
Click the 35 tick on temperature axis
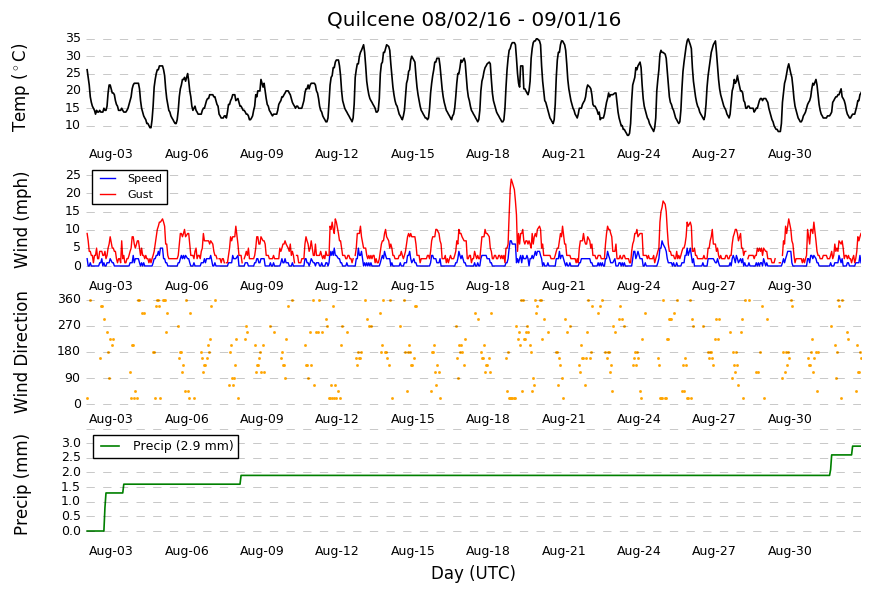click(x=73, y=38)
